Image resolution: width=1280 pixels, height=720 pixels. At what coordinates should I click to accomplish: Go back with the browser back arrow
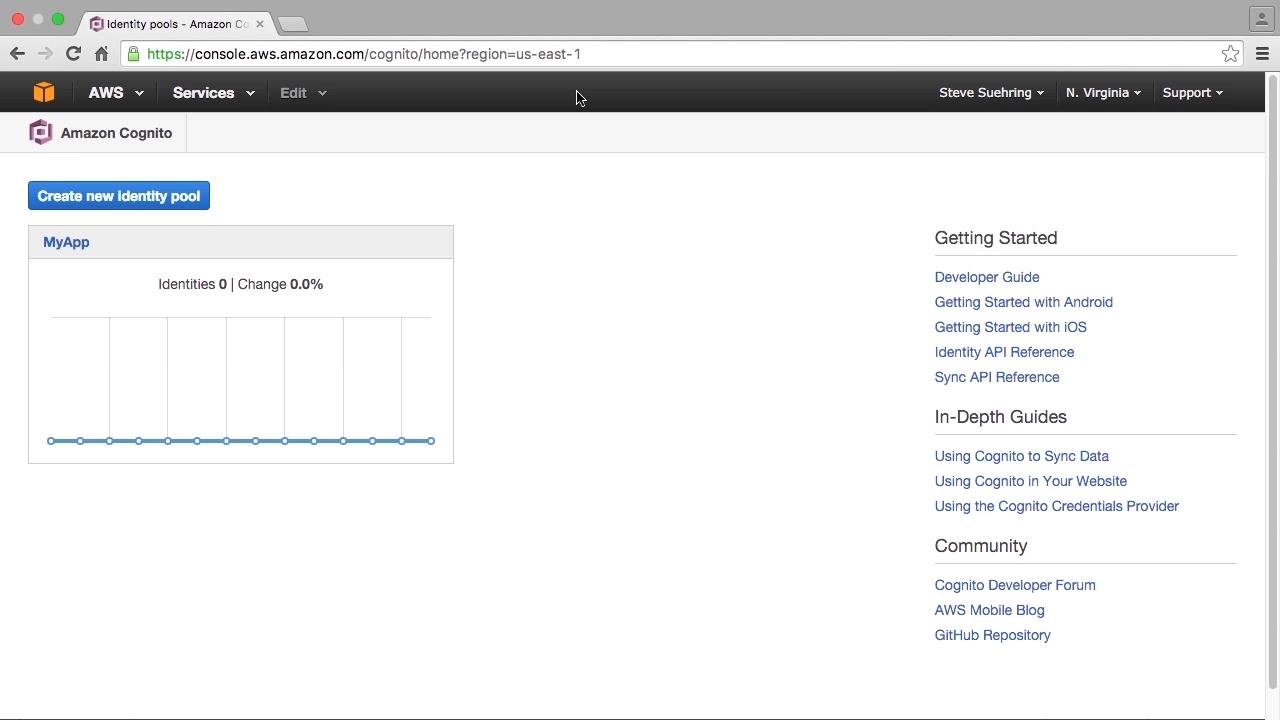point(17,54)
